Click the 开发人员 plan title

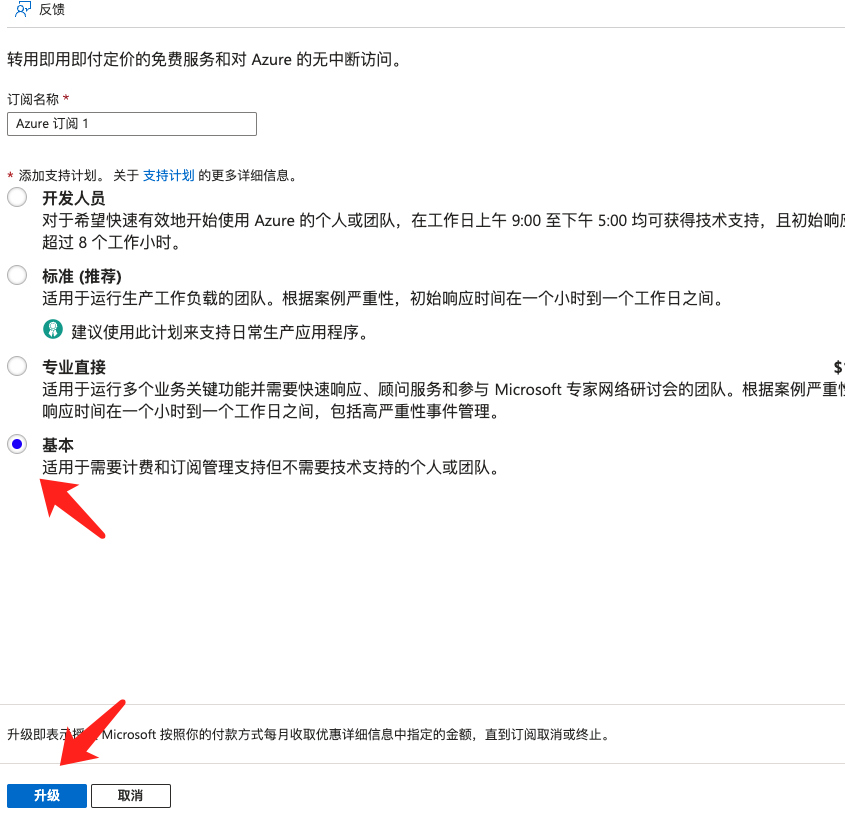pyautogui.click(x=73, y=198)
